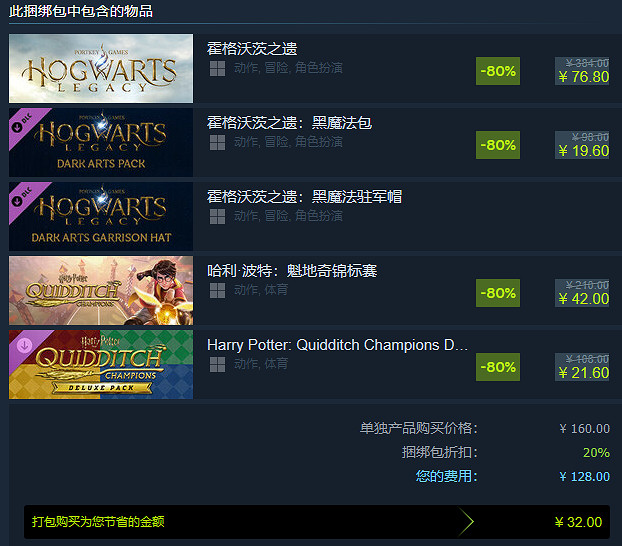
Task: Click Windows icon for 霍格沃茨之遗
Action: [x=217, y=69]
